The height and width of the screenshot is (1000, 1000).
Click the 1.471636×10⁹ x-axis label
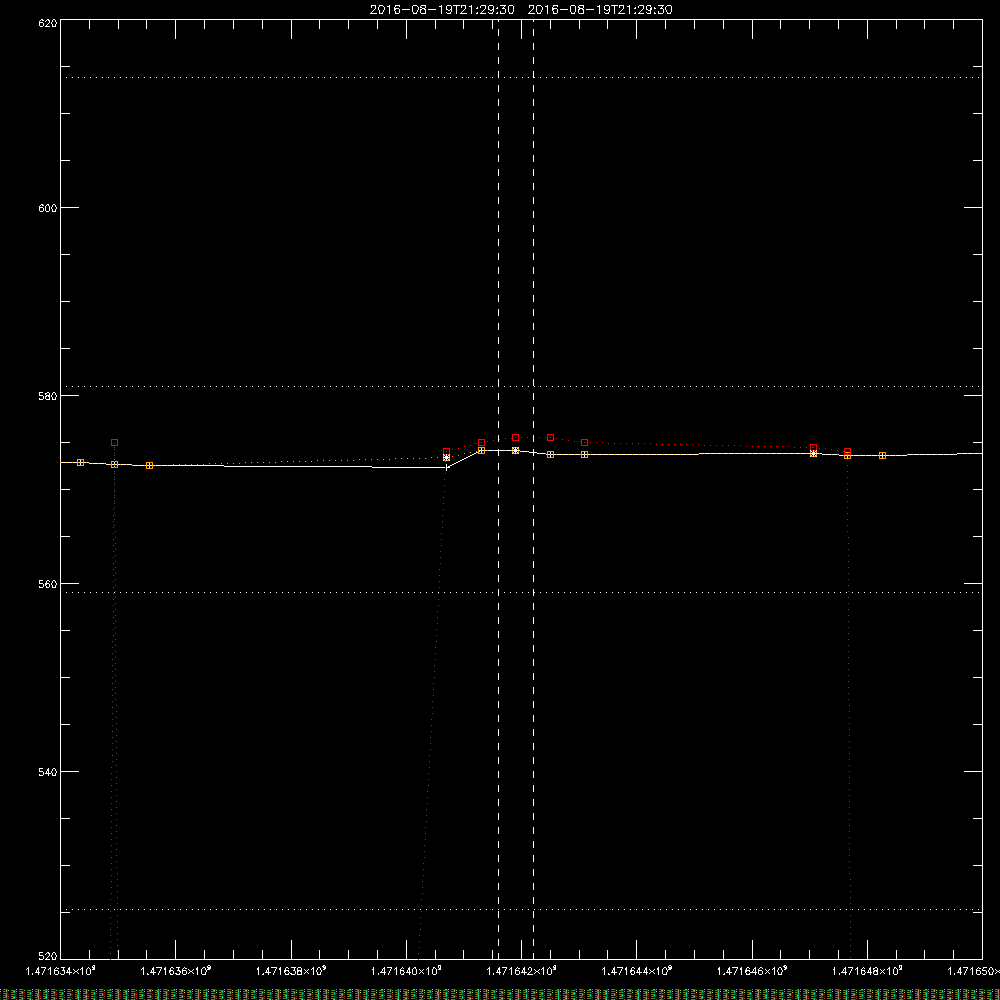tap(175, 971)
